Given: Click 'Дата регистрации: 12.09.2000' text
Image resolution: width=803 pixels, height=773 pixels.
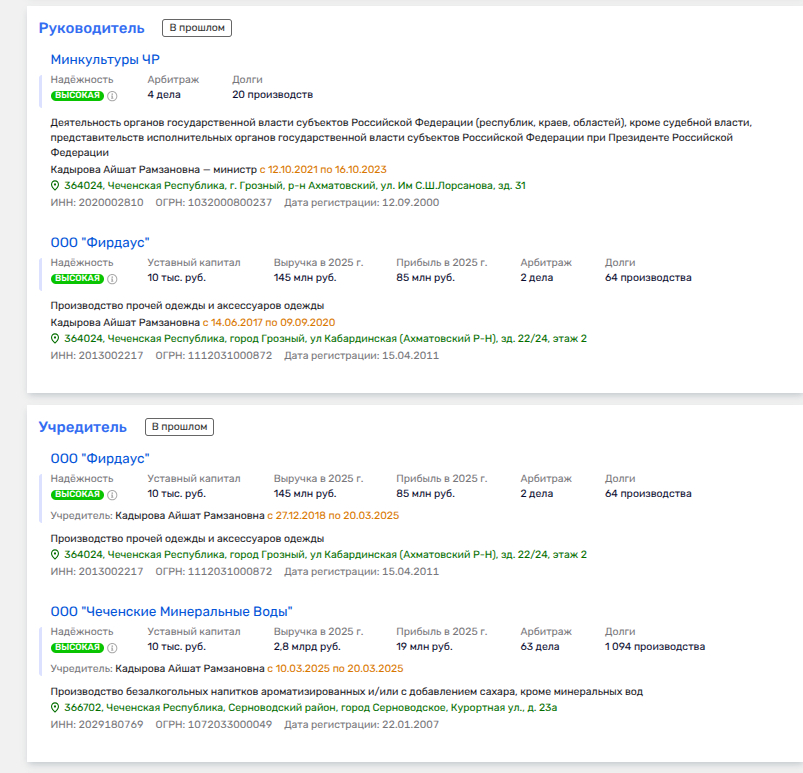Looking at the screenshot, I should pos(362,202).
